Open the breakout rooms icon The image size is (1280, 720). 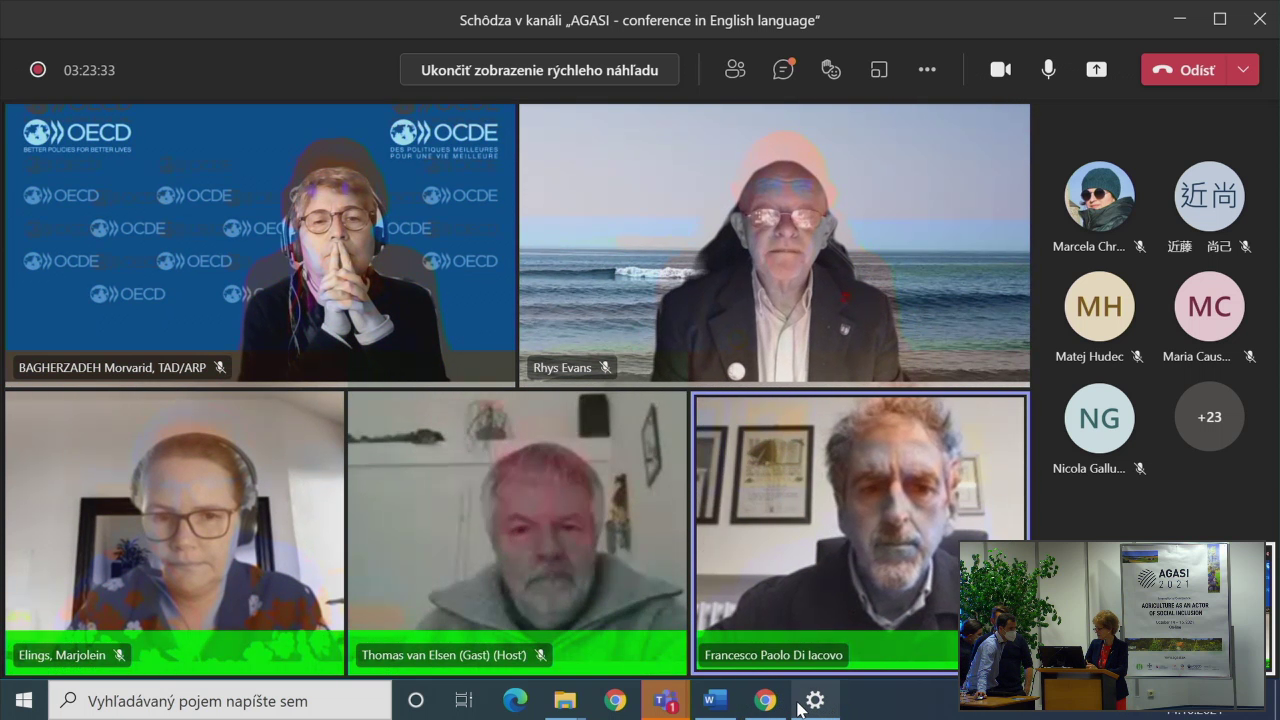point(879,70)
